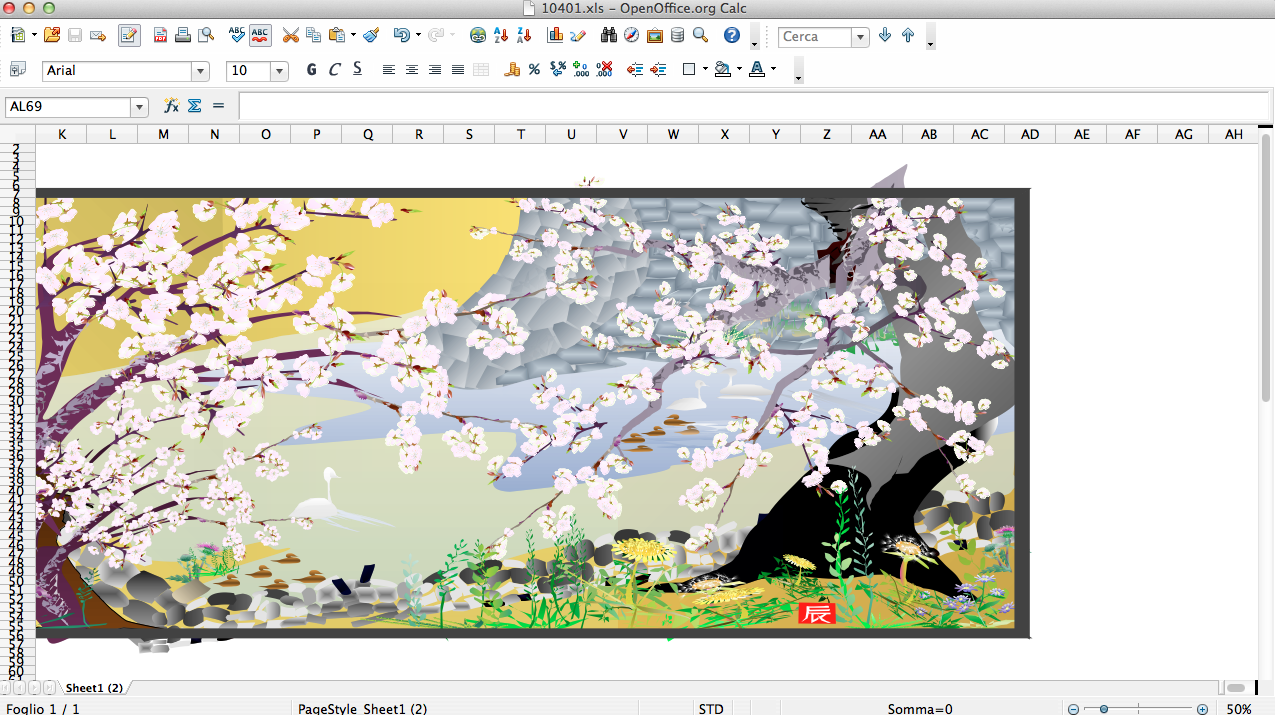This screenshot has width=1275, height=715.
Task: Insert a hyperlink
Action: [x=478, y=36]
